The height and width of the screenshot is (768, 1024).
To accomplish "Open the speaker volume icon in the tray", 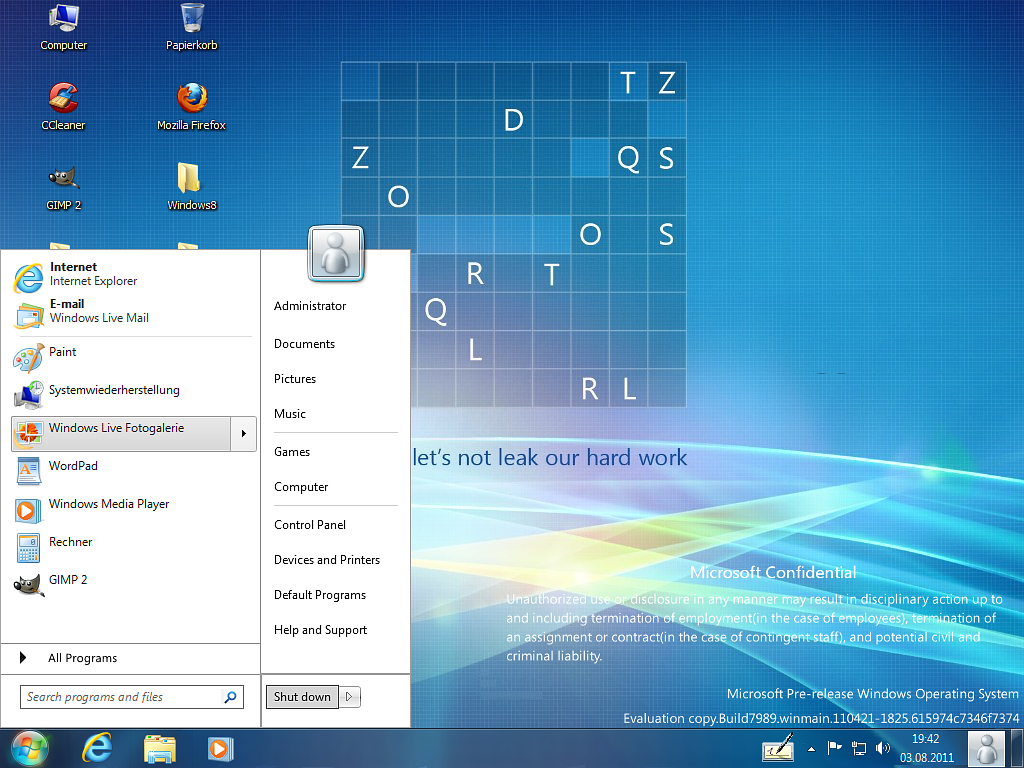I will coord(883,748).
